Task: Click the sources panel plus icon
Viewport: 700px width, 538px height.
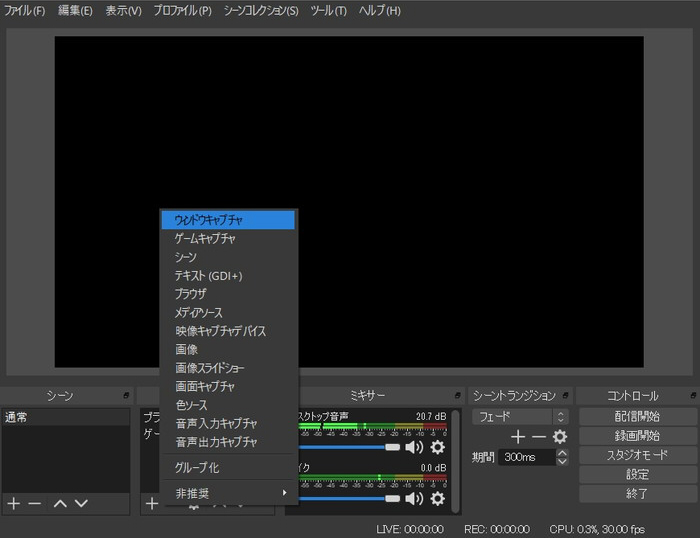Action: click(x=152, y=504)
